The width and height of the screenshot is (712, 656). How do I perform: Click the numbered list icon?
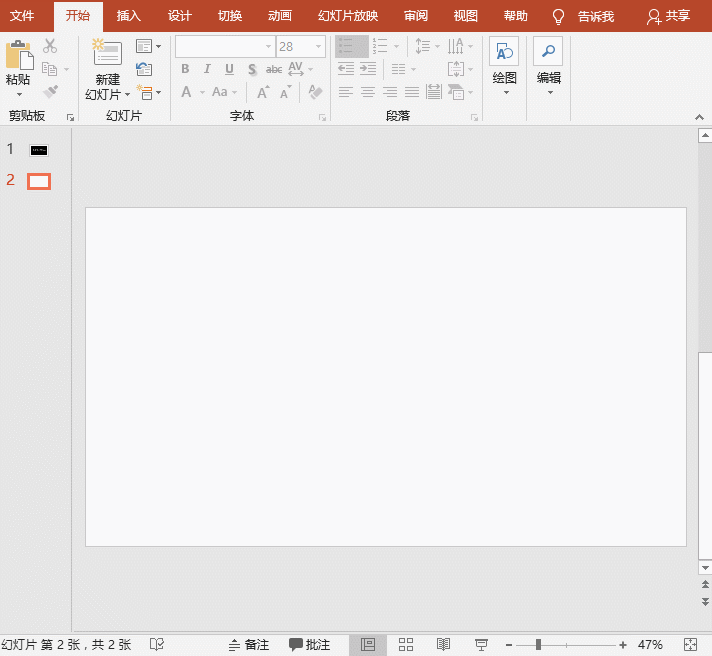(380, 46)
